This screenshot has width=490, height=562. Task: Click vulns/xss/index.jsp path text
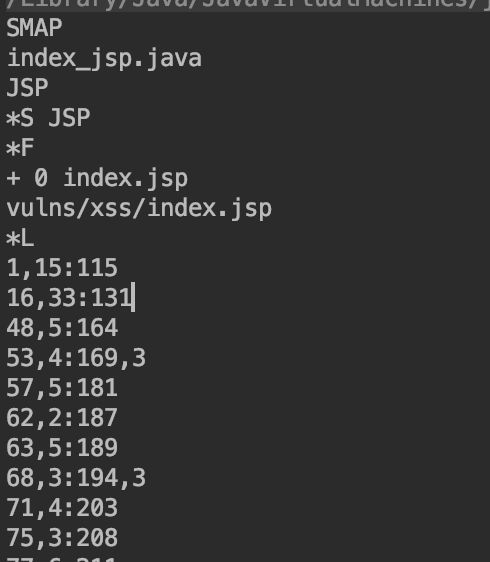coord(139,208)
